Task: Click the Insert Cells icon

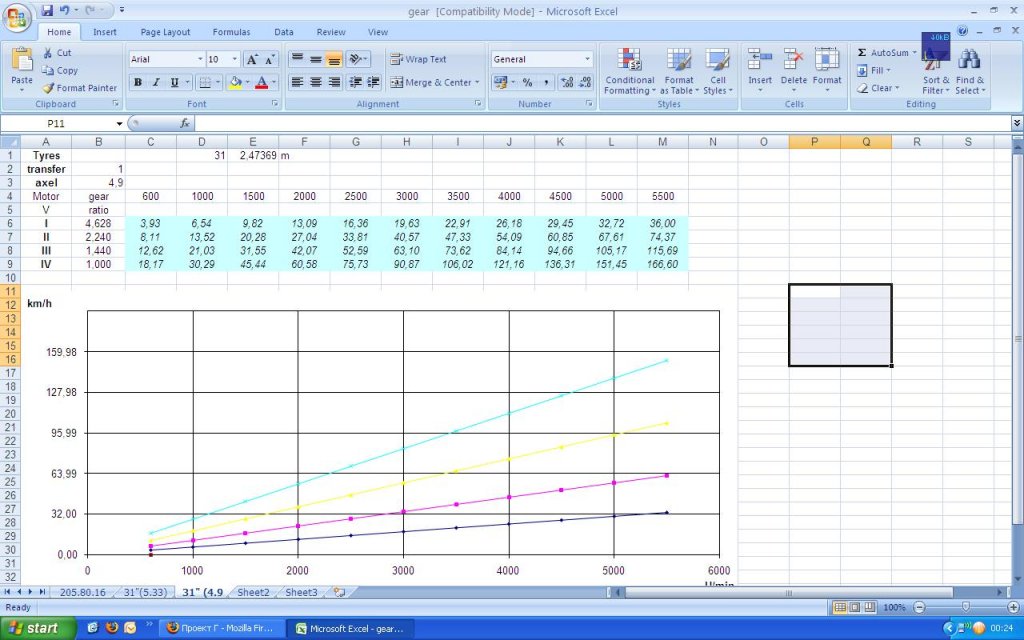Action: click(x=760, y=61)
